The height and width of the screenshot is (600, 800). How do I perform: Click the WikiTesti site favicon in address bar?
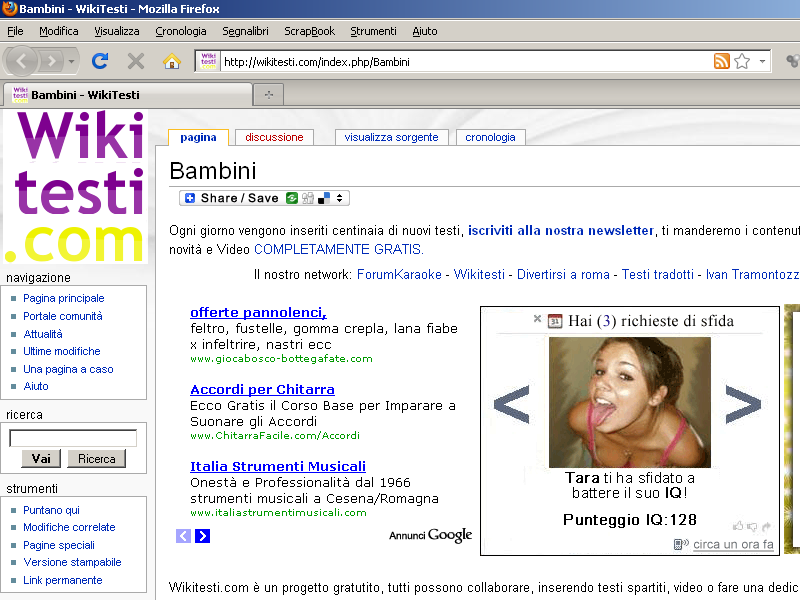coord(208,61)
